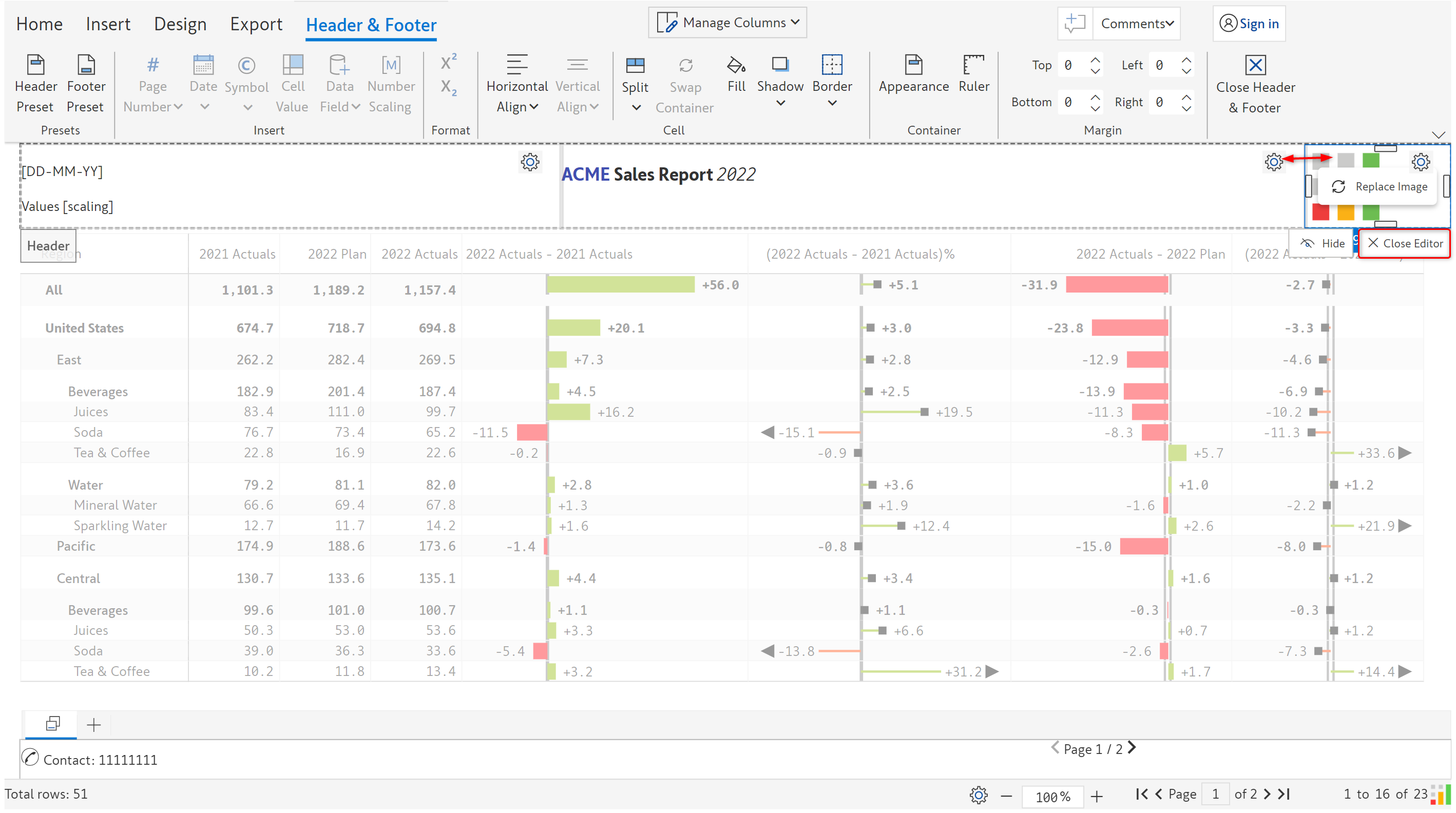This screenshot has height=813, width=1456.
Task: Switch to the Design tab
Action: 180,24
